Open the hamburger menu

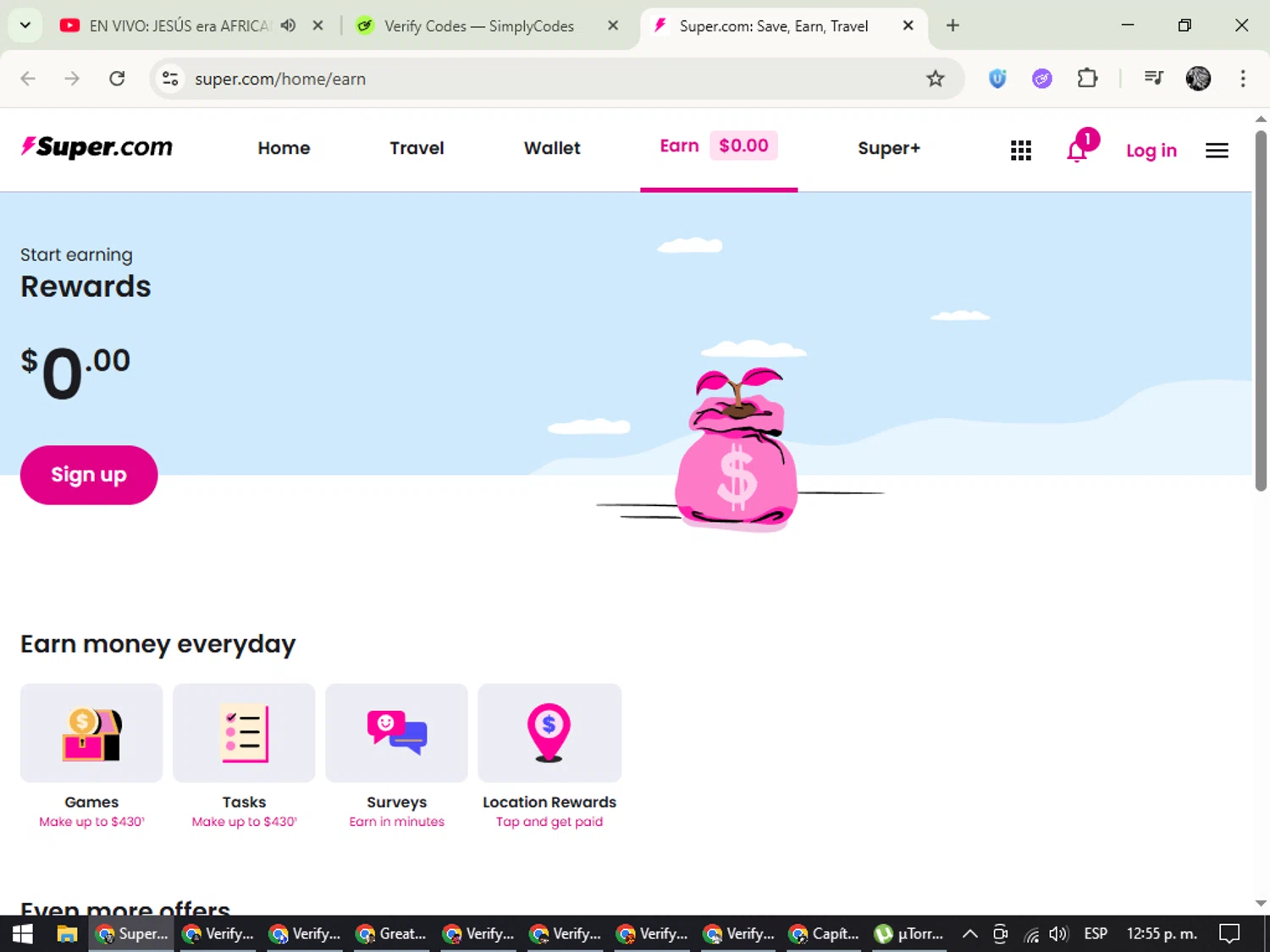coord(1217,151)
